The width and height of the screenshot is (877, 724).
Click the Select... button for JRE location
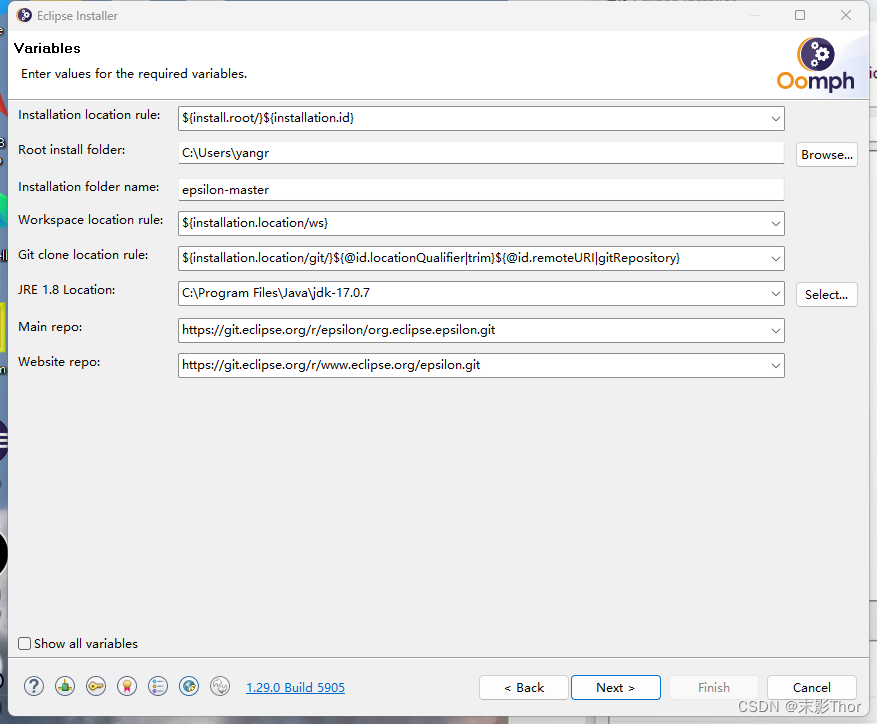[x=827, y=294]
